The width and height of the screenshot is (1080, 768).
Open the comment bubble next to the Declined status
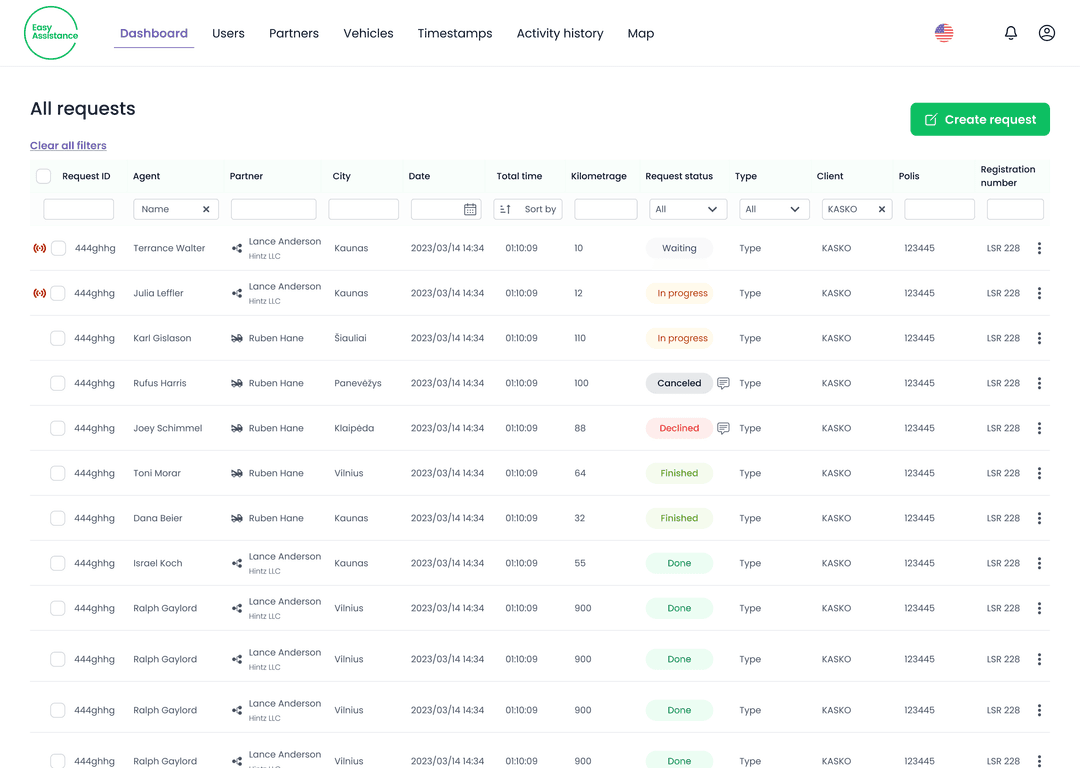coord(723,428)
